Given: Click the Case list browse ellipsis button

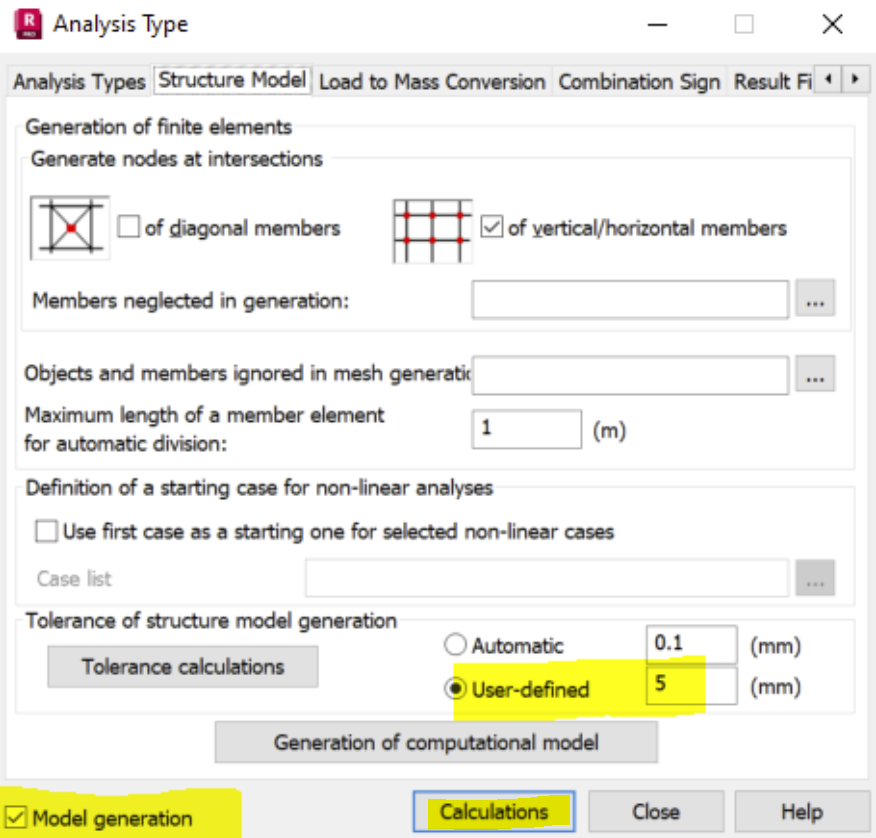Looking at the screenshot, I should tap(815, 578).
